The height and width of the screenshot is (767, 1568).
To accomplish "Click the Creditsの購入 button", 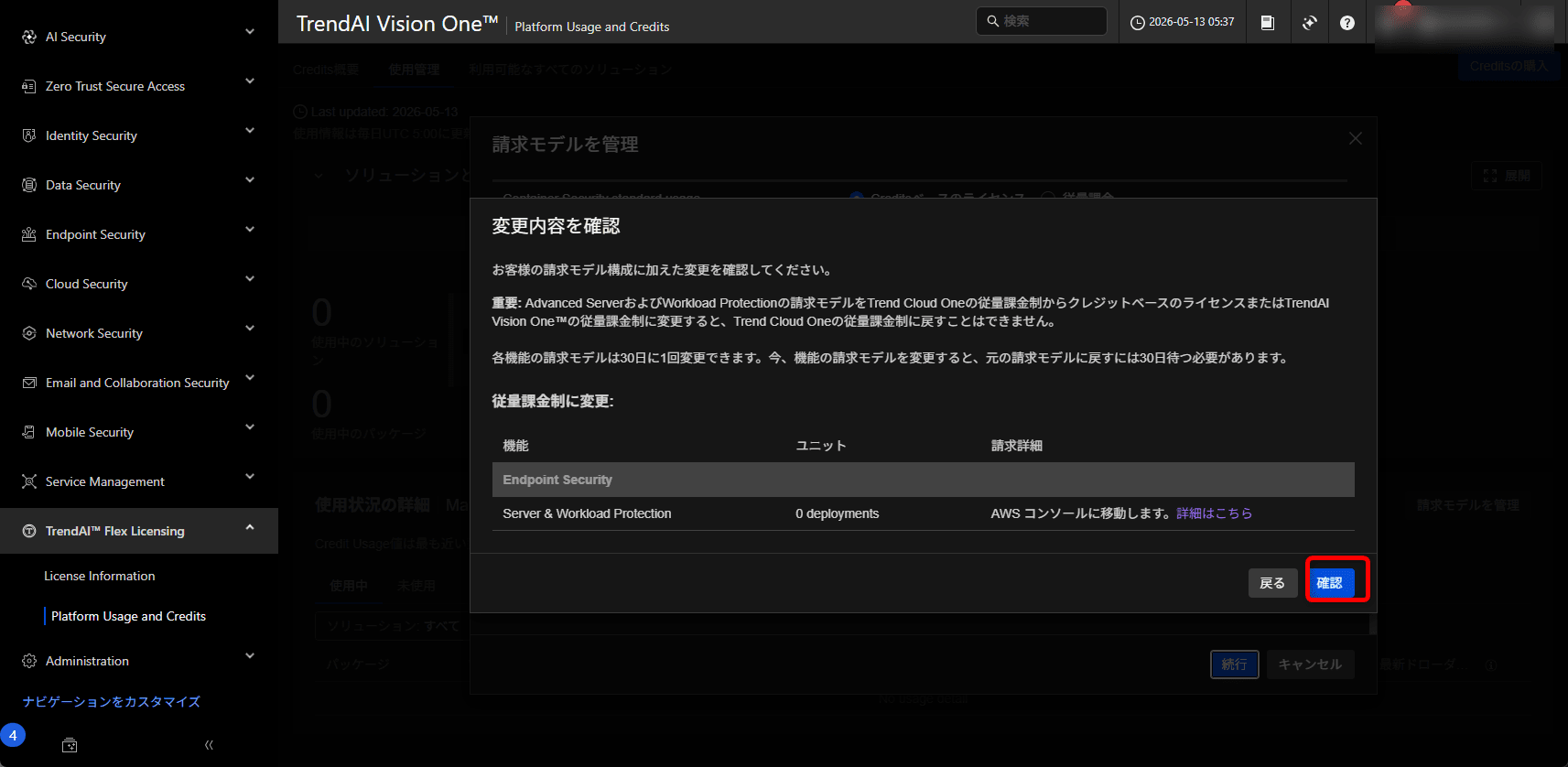I will click(x=1509, y=66).
